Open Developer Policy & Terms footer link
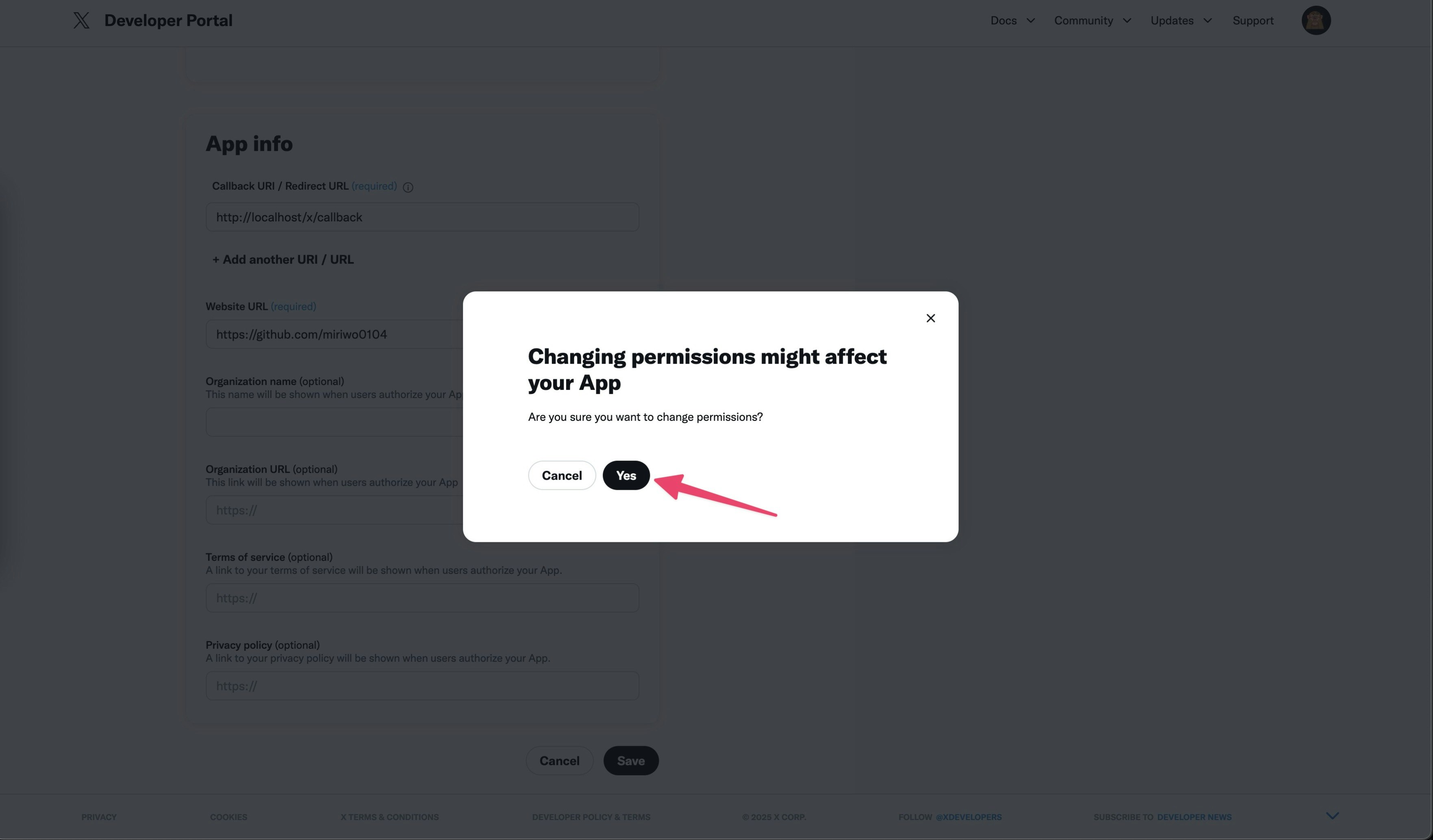This screenshot has width=1433, height=840. (x=591, y=817)
